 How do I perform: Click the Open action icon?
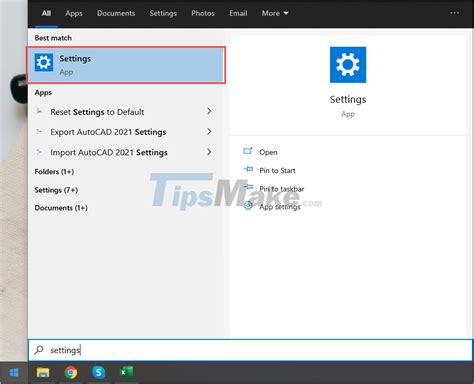pyautogui.click(x=248, y=151)
